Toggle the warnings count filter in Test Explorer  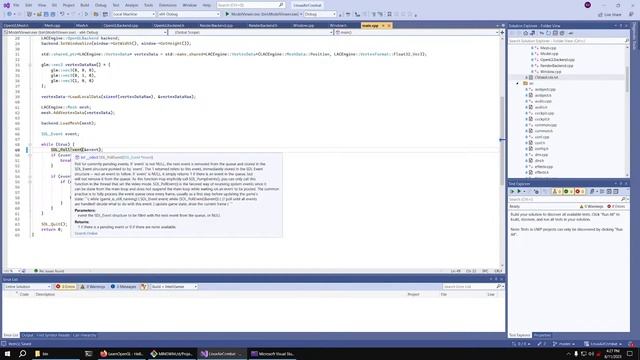[x=592, y=207]
